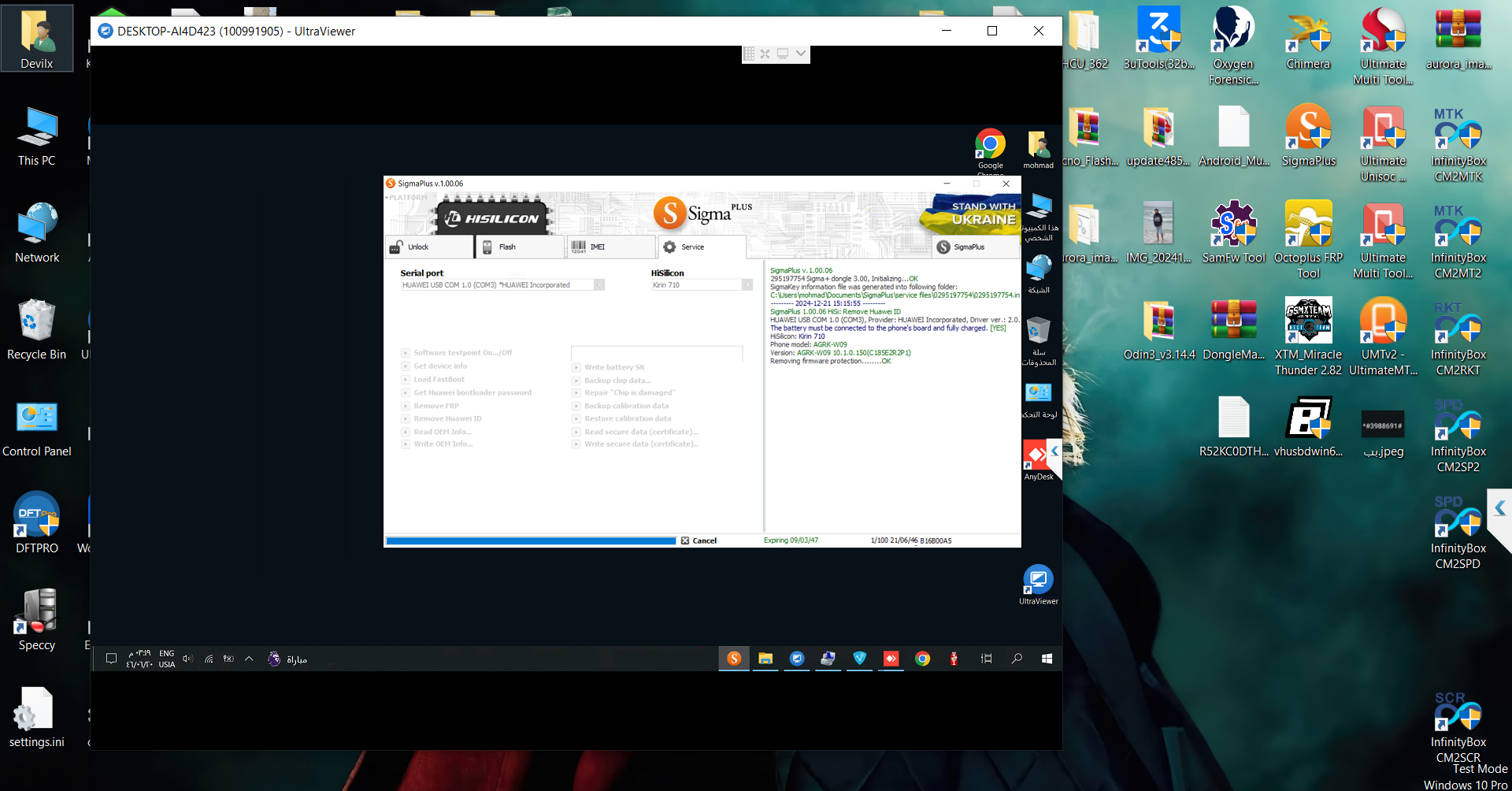Select the SigmaPlus shortcut on local desktop
The height and width of the screenshot is (791, 1512).
[1308, 136]
